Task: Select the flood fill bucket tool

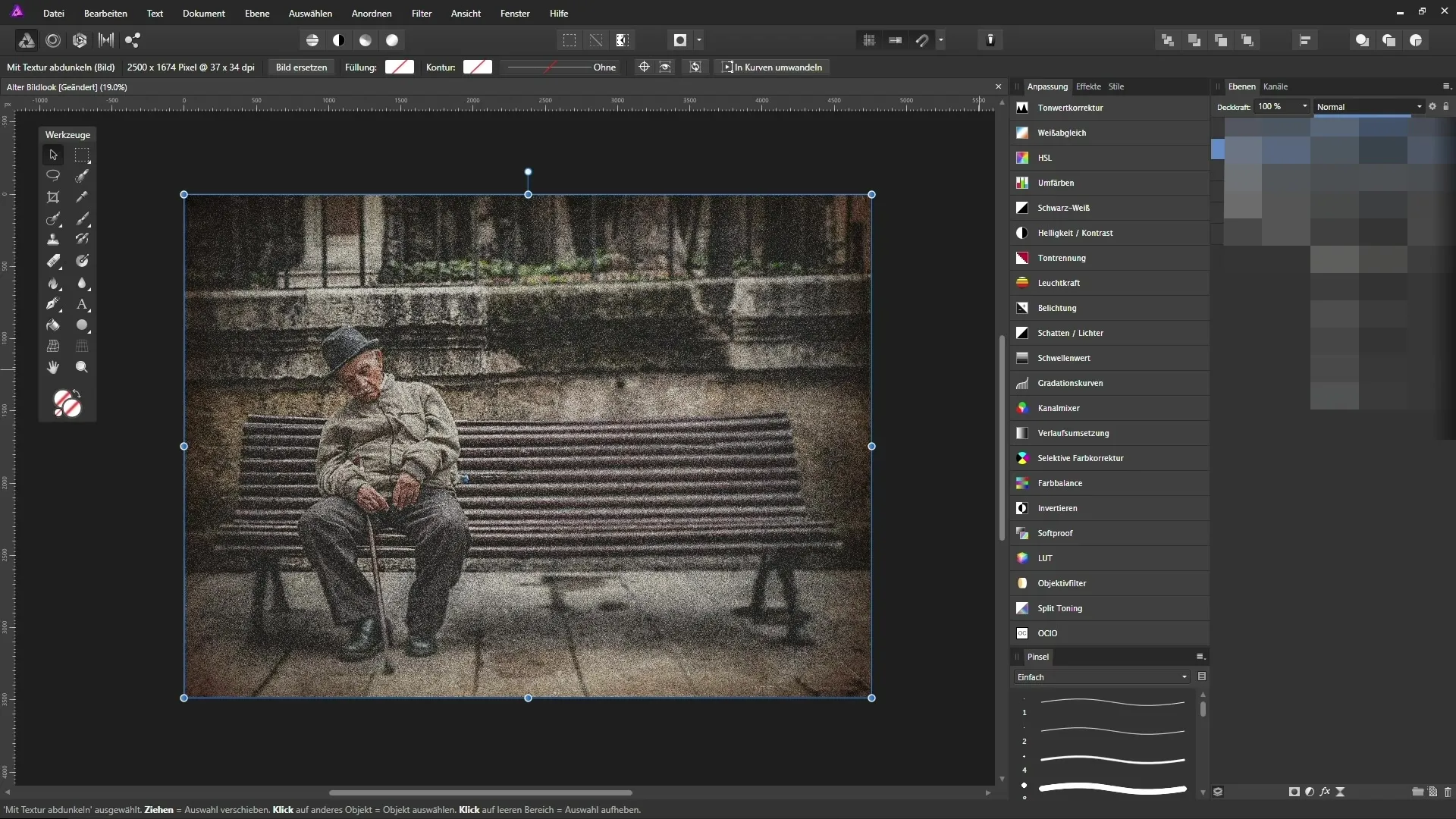Action: pyautogui.click(x=53, y=325)
